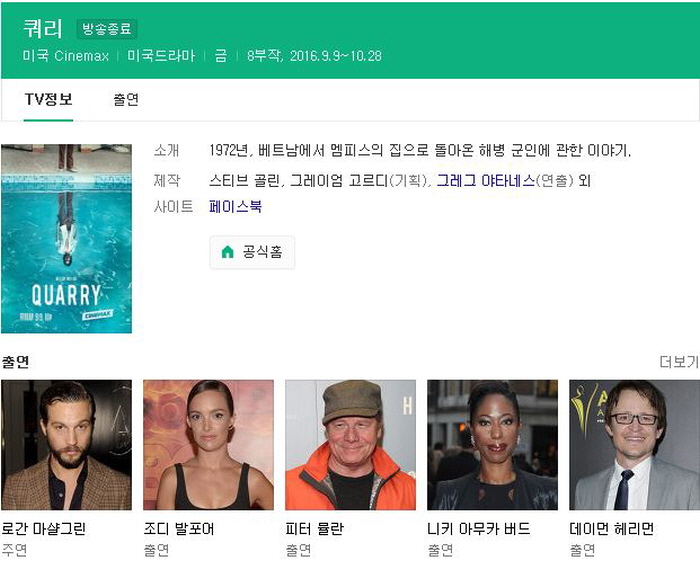Click the 쿼리 show title in header
The image size is (700, 561).
coord(42,29)
